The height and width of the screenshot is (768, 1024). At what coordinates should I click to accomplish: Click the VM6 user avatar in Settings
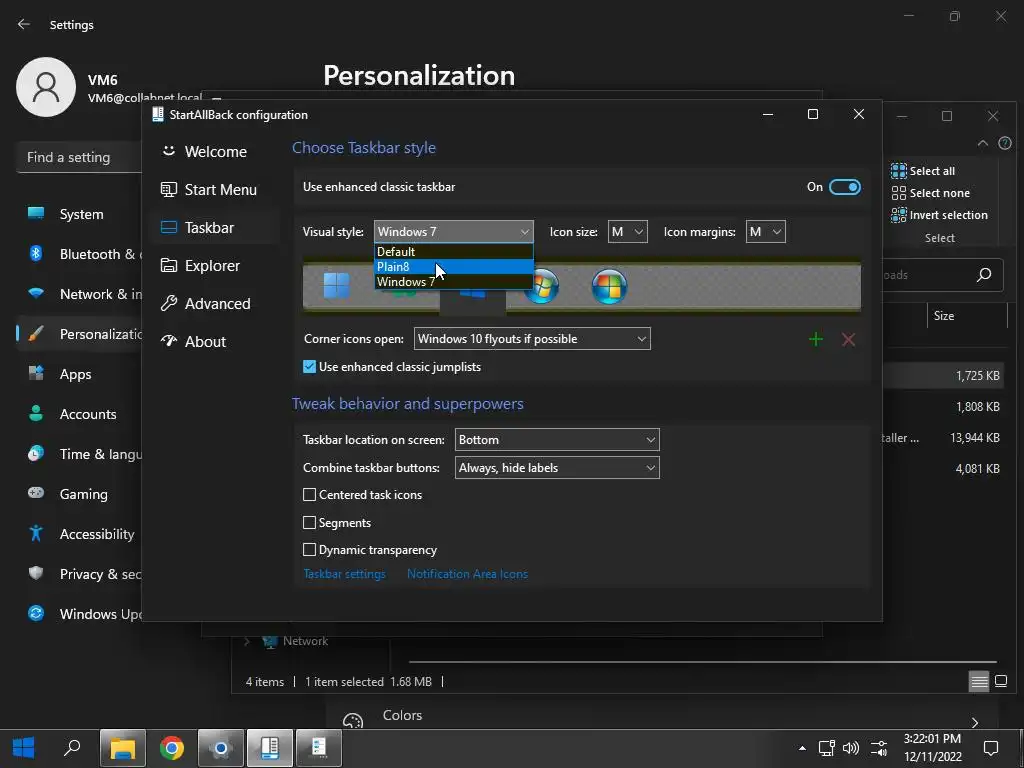point(46,87)
